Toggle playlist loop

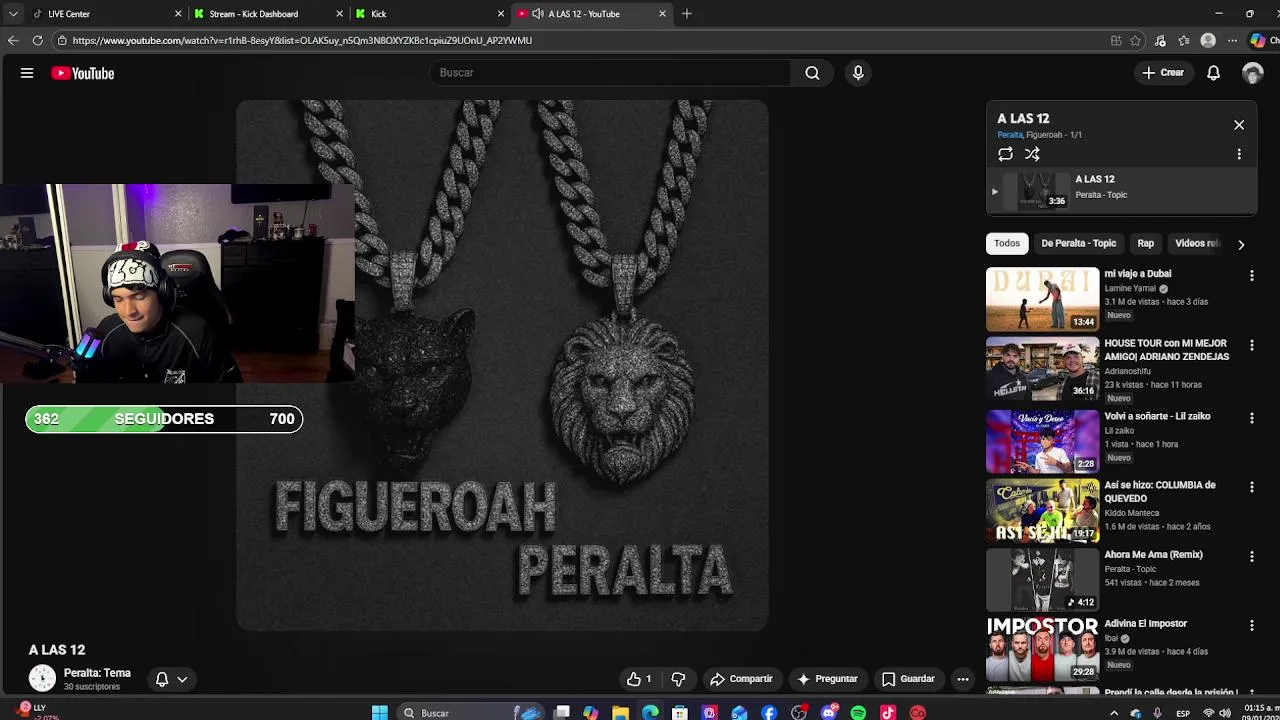click(1005, 154)
